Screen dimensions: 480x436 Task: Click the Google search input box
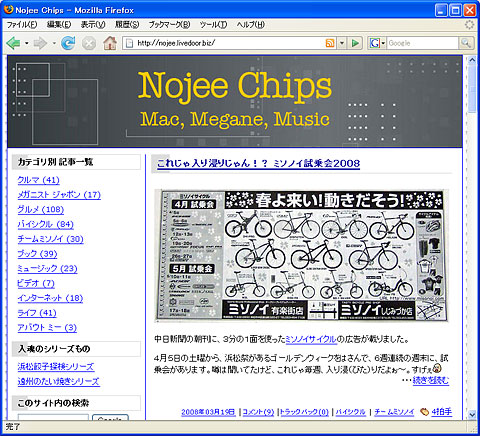pyautogui.click(x=422, y=43)
